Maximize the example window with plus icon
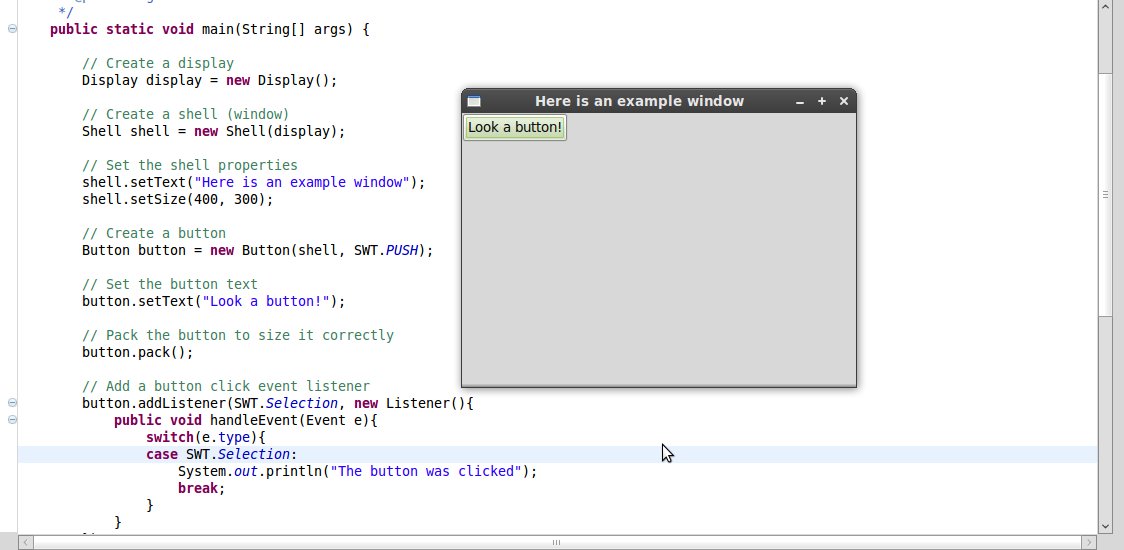The width and height of the screenshot is (1124, 550). (822, 101)
